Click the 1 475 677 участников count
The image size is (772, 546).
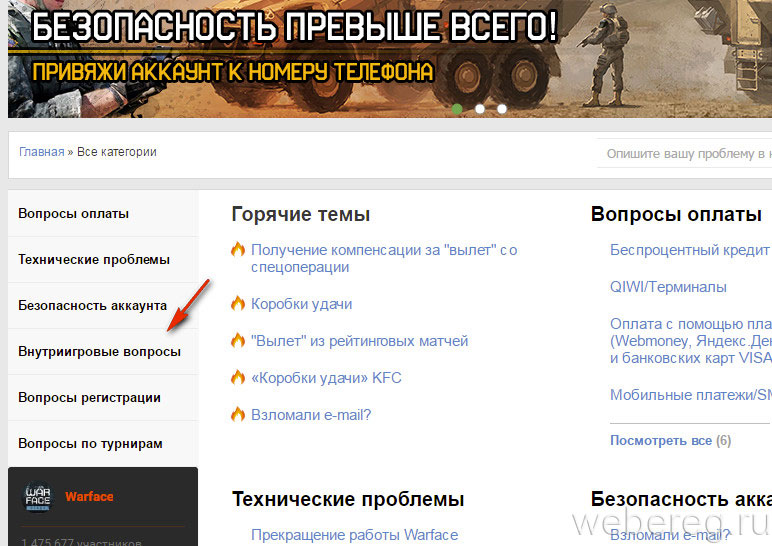pos(81,542)
